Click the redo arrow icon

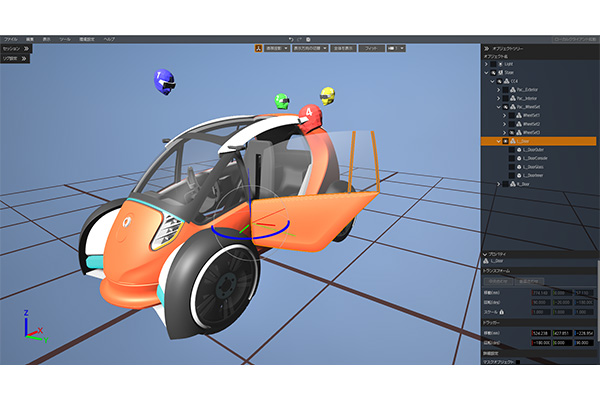(299, 39)
